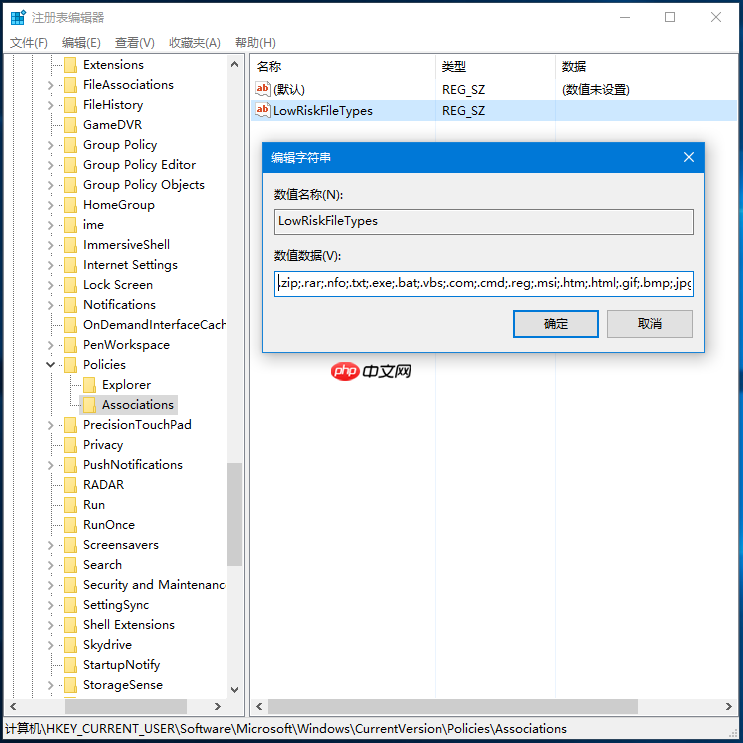Viewport: 743px width, 743px height.
Task: Click the Privacy folder icon
Action: pos(70,445)
